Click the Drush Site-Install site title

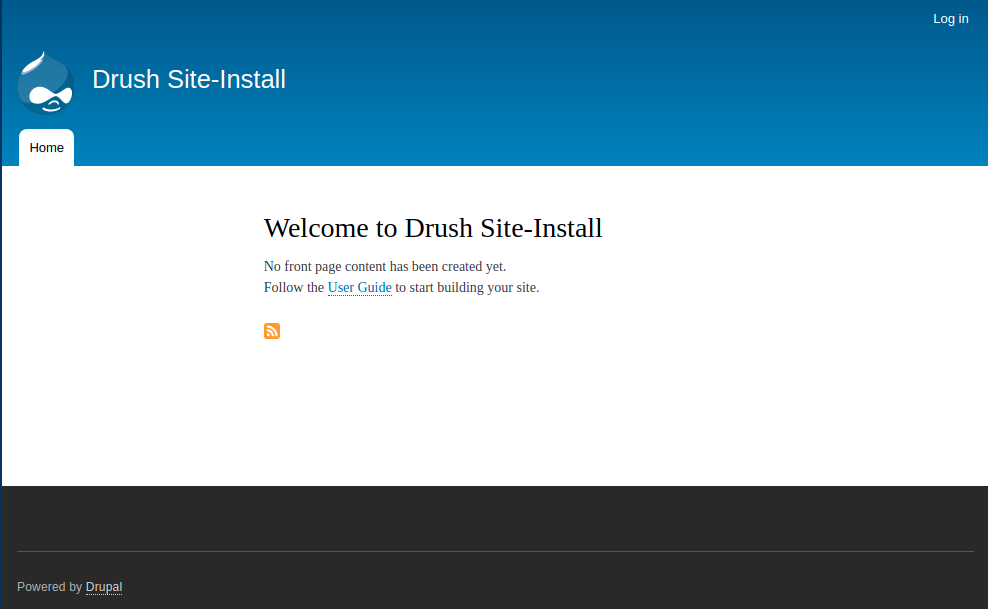(189, 79)
